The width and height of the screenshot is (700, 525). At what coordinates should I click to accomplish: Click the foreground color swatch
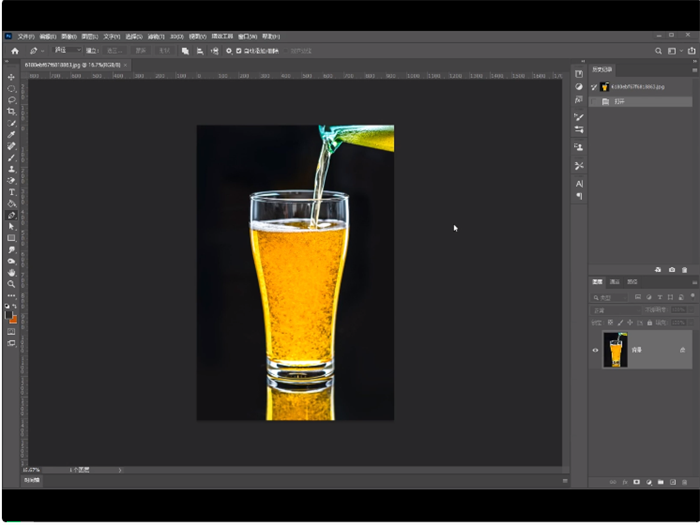point(10,315)
